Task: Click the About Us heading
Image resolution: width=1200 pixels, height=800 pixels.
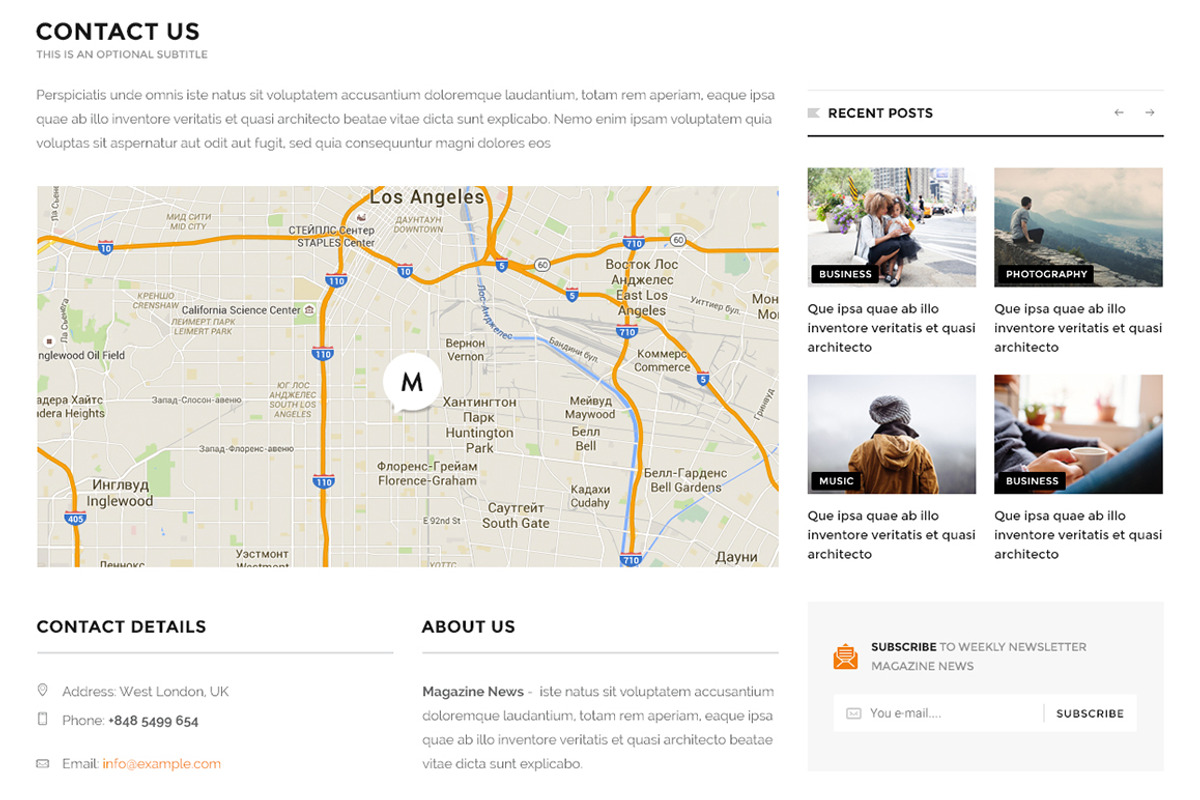Action: (468, 627)
